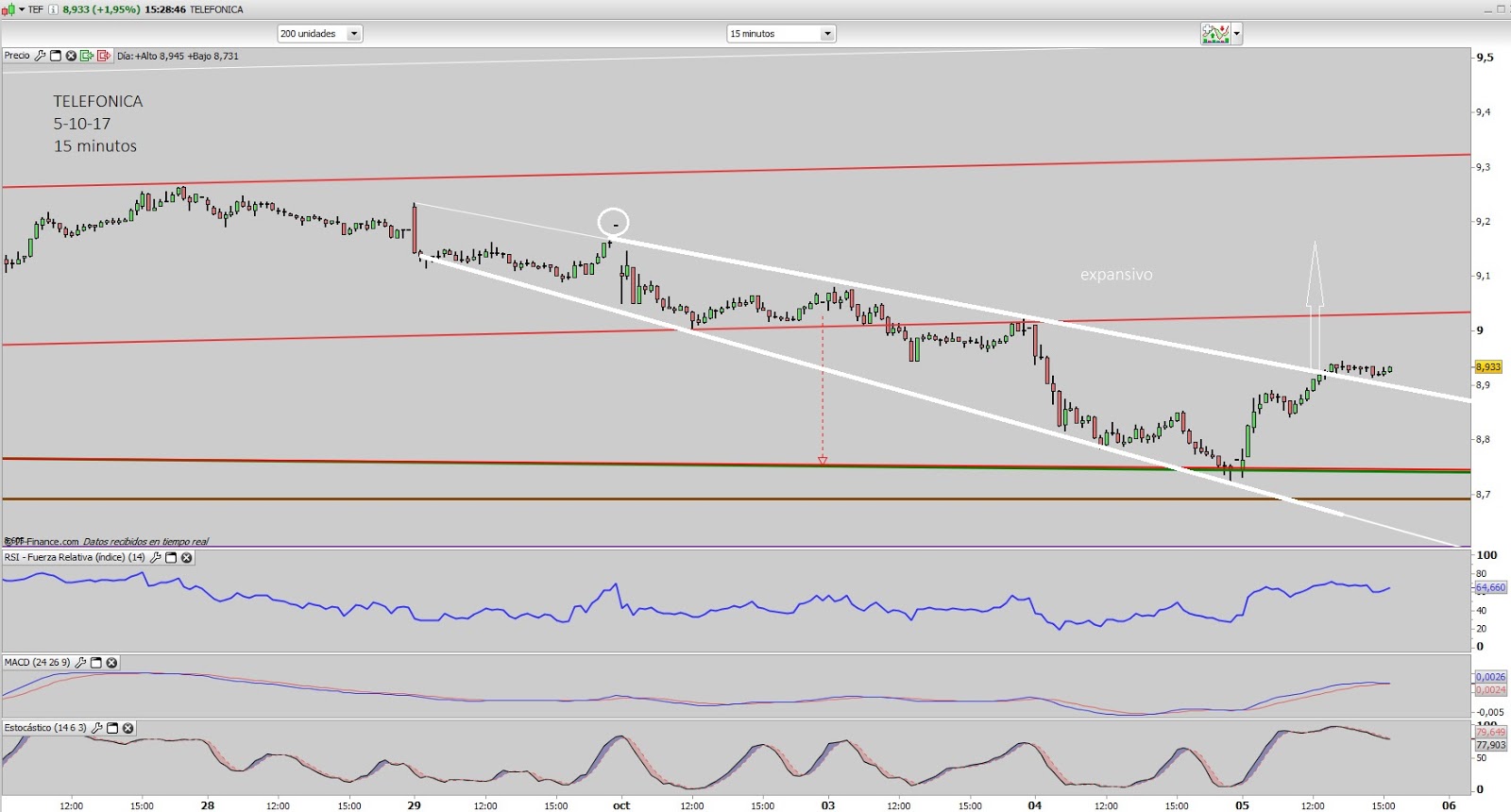This screenshot has width=1511, height=812.
Task: Remove the Estocástico indicator panel
Action: [128, 728]
